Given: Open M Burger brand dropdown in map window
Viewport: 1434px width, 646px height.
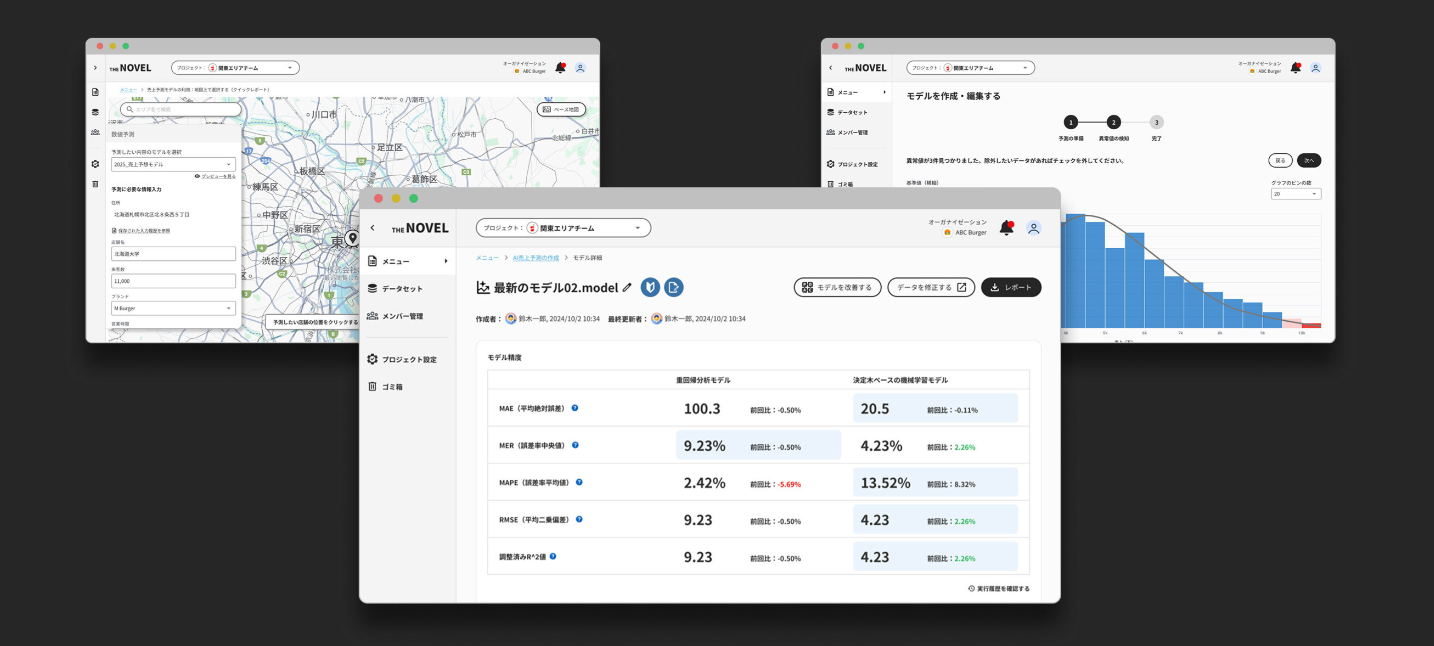Looking at the screenshot, I should point(173,308).
